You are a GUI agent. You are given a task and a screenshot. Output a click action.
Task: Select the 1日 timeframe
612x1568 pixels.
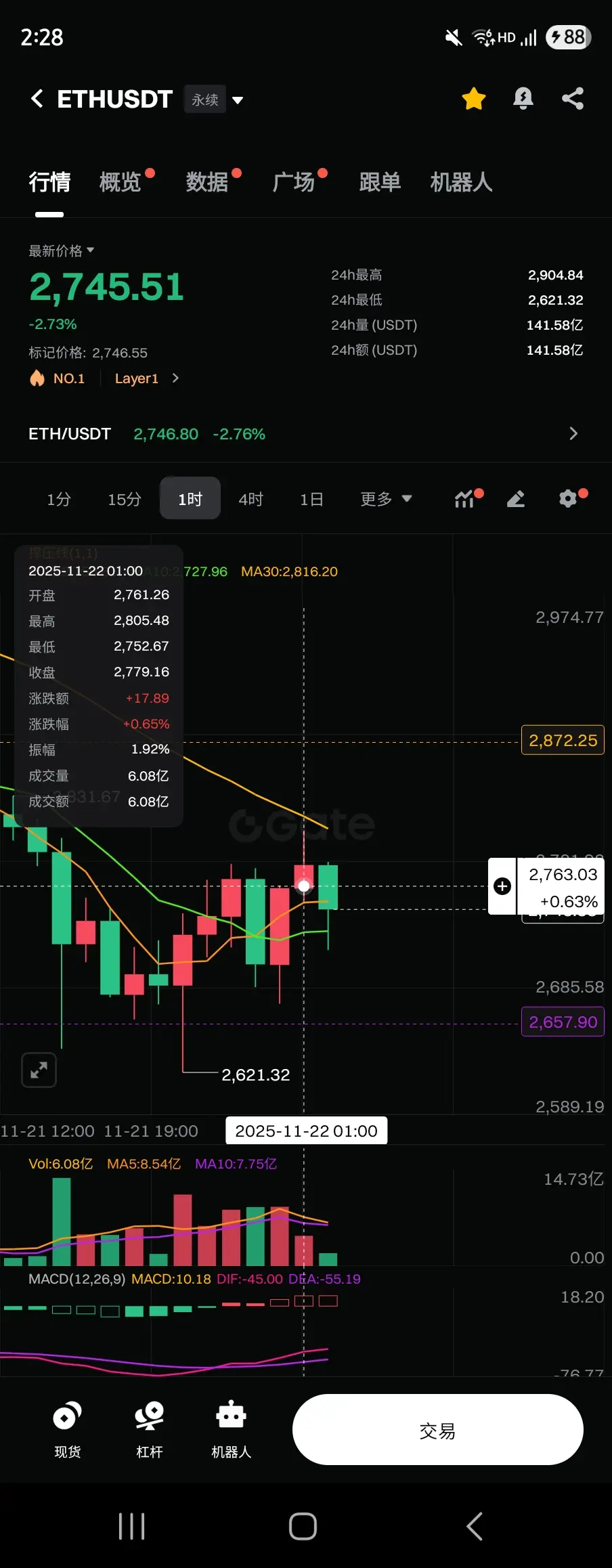[312, 499]
